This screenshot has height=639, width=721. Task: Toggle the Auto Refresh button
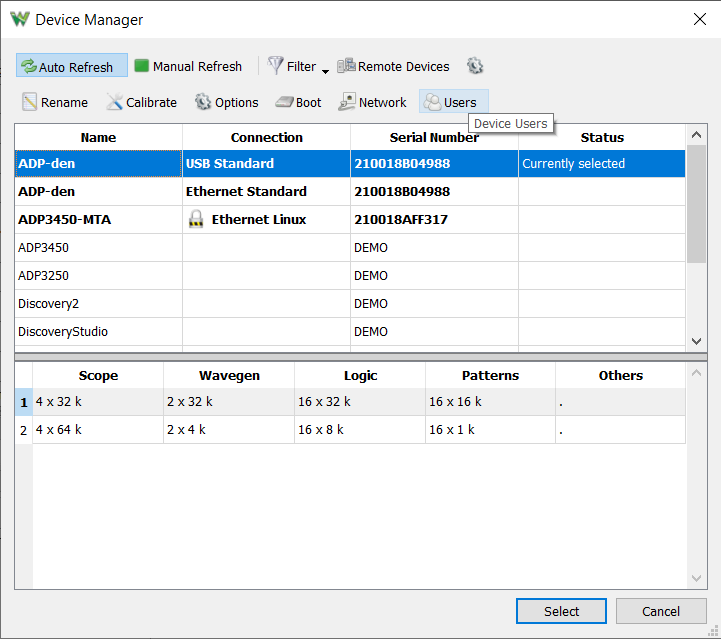coord(72,66)
